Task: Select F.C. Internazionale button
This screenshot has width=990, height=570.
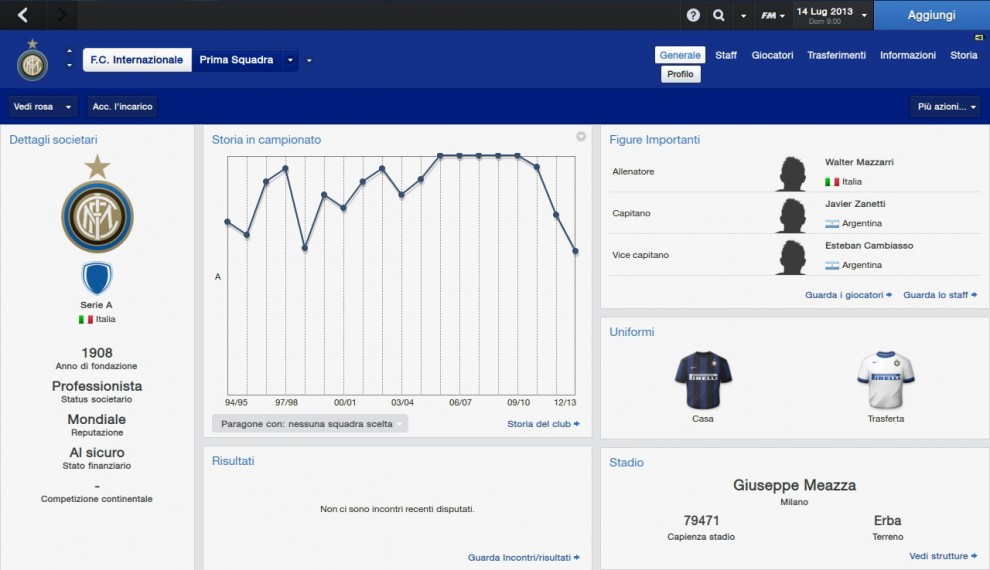Action: (136, 60)
